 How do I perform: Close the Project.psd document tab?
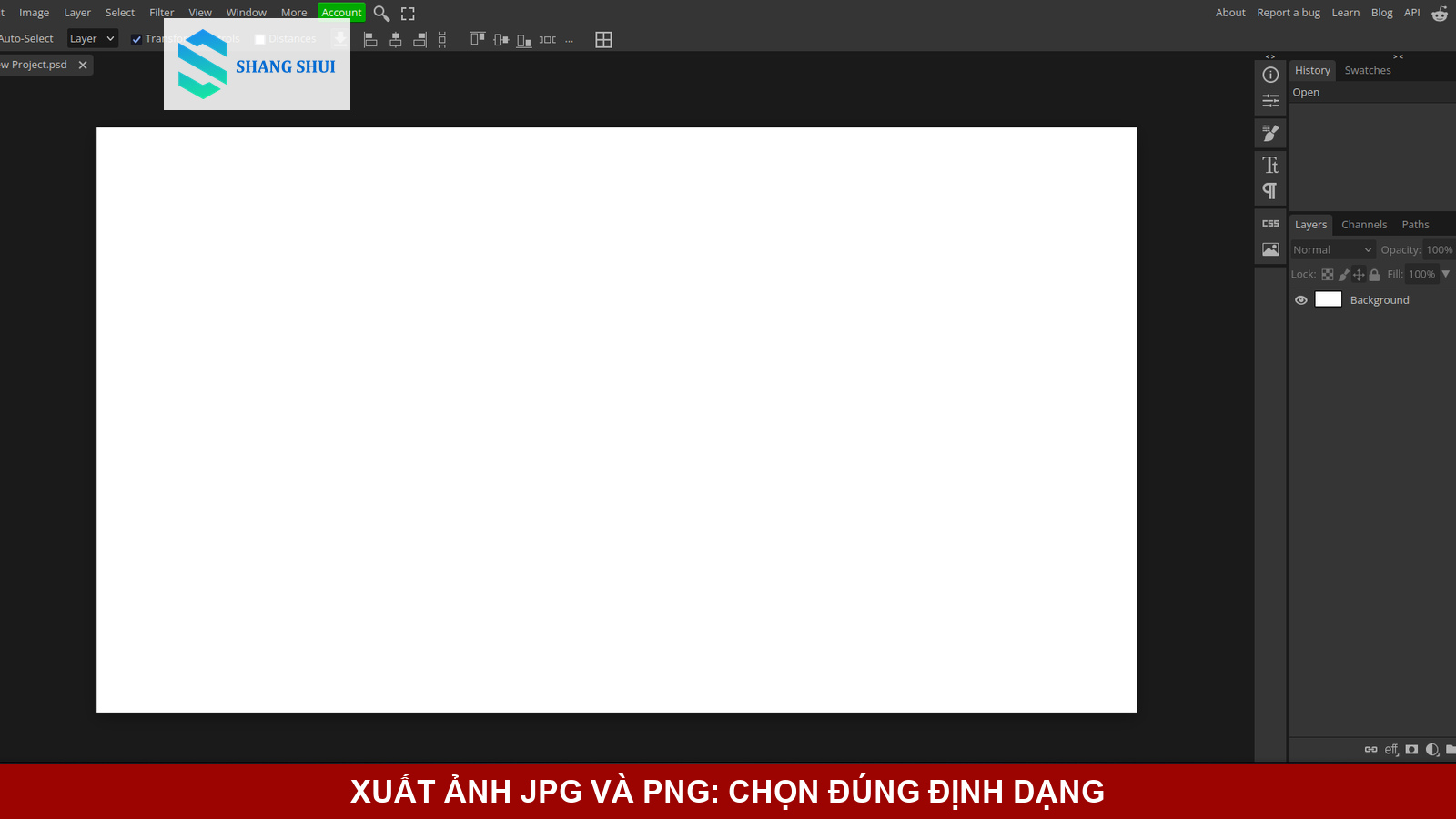pos(83,65)
